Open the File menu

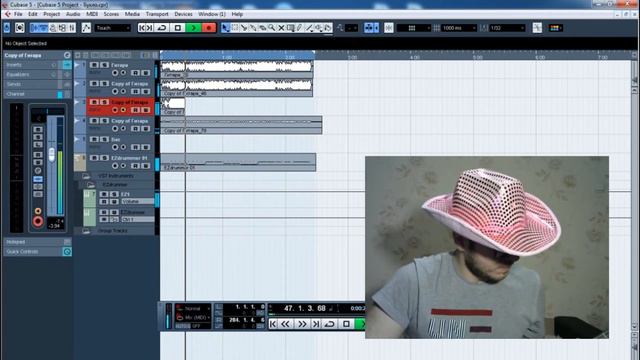pos(18,14)
